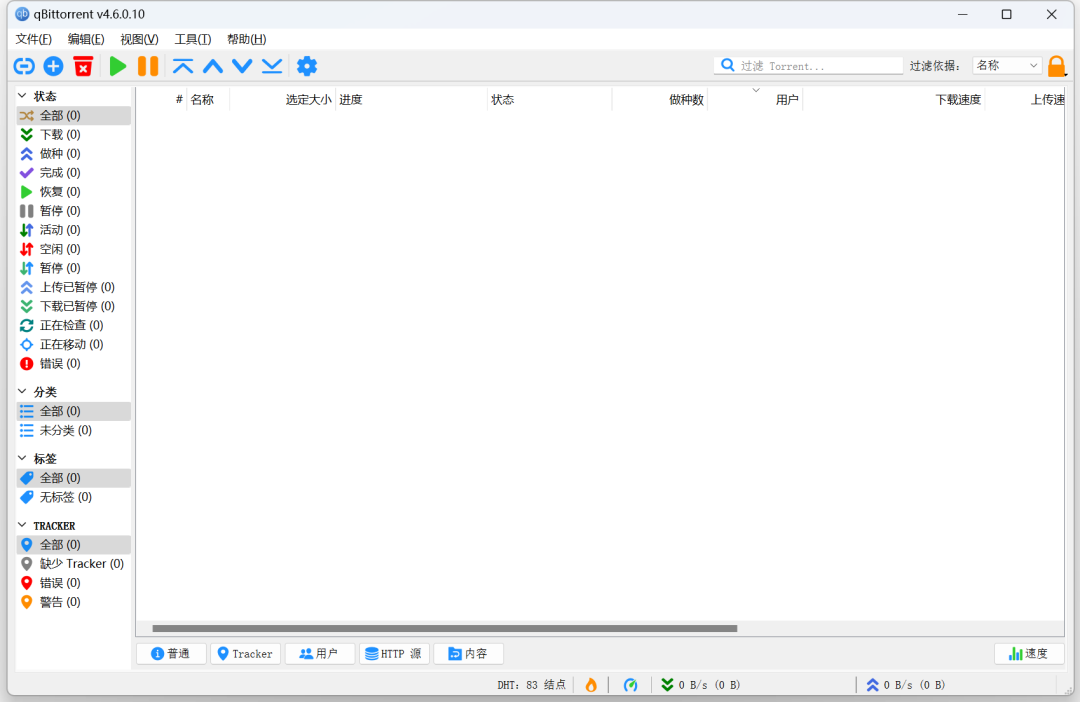Open the 视图(V) menu
This screenshot has width=1080, height=702.
(x=139, y=39)
